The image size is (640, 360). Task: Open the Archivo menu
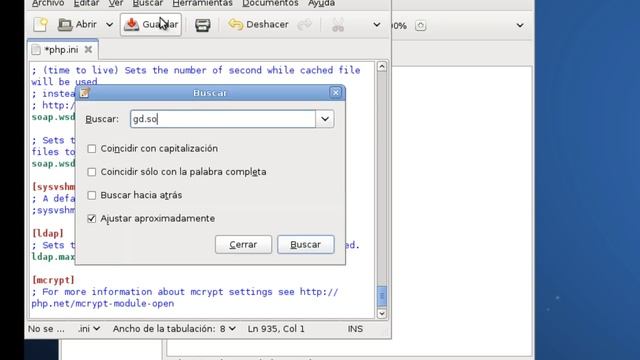tap(48, 3)
